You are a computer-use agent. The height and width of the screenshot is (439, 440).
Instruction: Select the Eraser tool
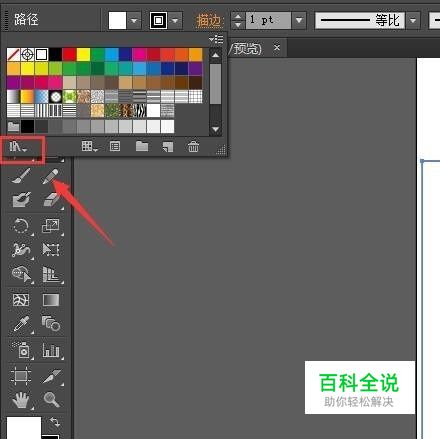[51, 200]
